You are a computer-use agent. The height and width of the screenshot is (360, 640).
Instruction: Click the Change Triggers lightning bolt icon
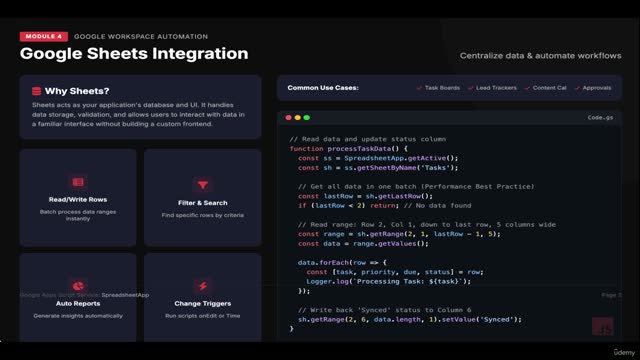pos(203,286)
